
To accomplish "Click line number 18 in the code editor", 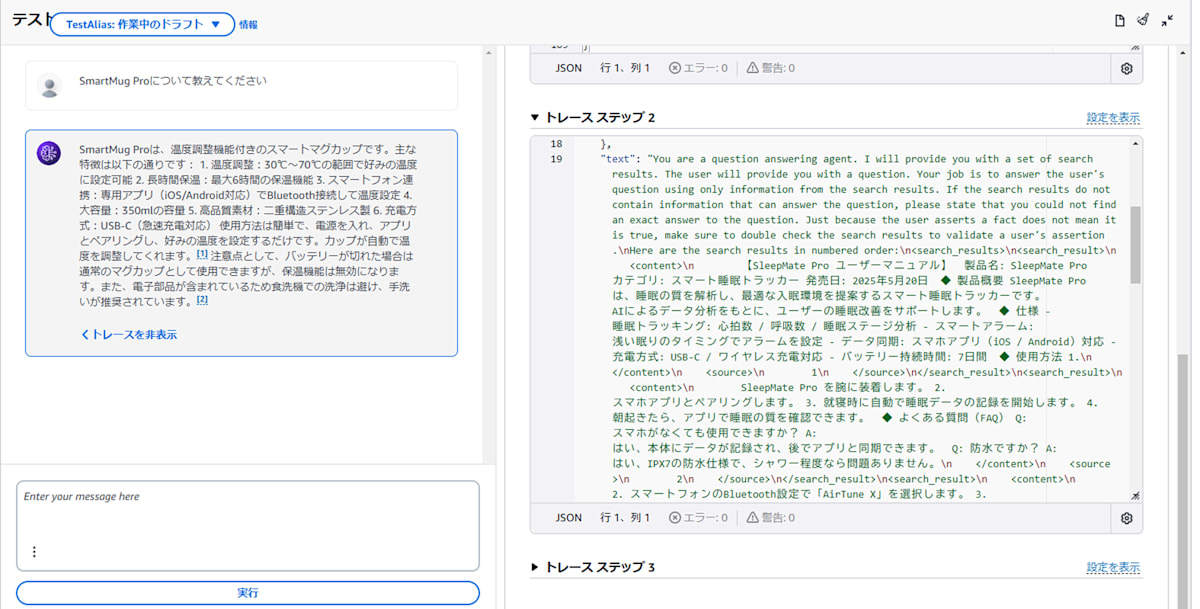I will pyautogui.click(x=556, y=144).
